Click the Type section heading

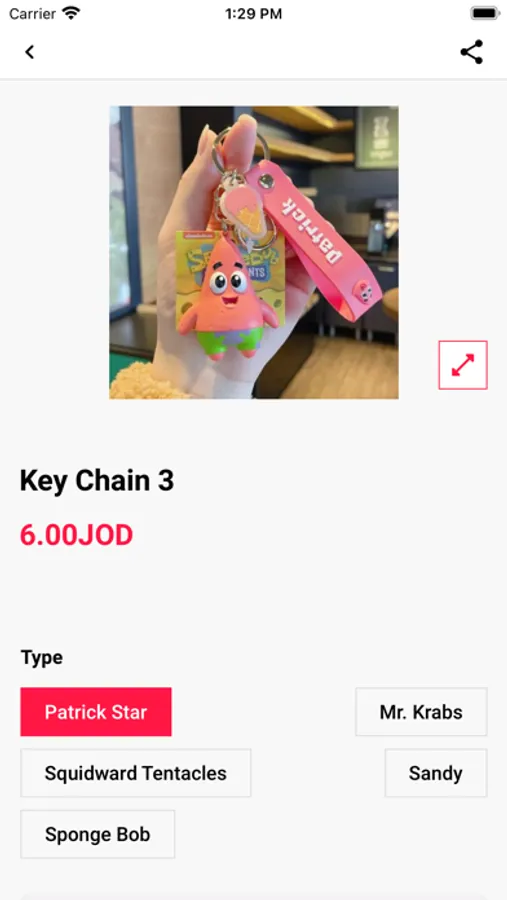tap(41, 657)
